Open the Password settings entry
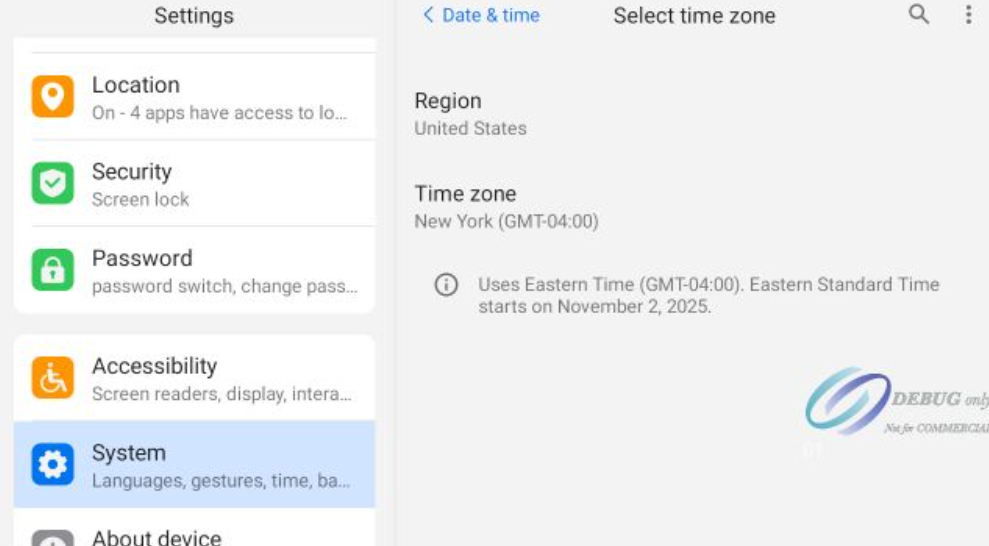Viewport: 989px width, 546px height. [x=219, y=271]
